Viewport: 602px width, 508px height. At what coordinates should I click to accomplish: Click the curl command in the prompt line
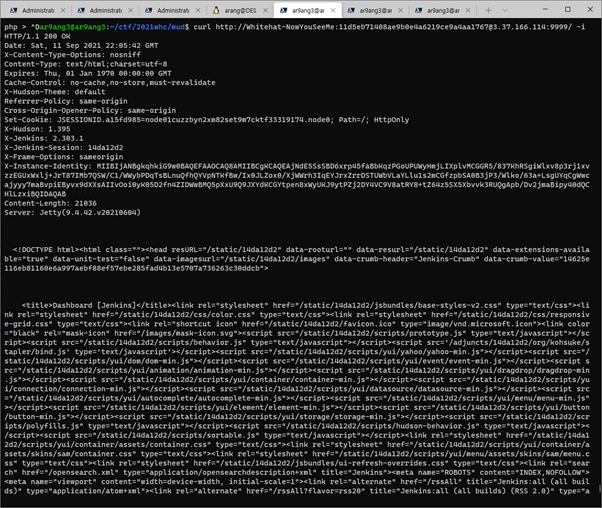tap(389, 27)
